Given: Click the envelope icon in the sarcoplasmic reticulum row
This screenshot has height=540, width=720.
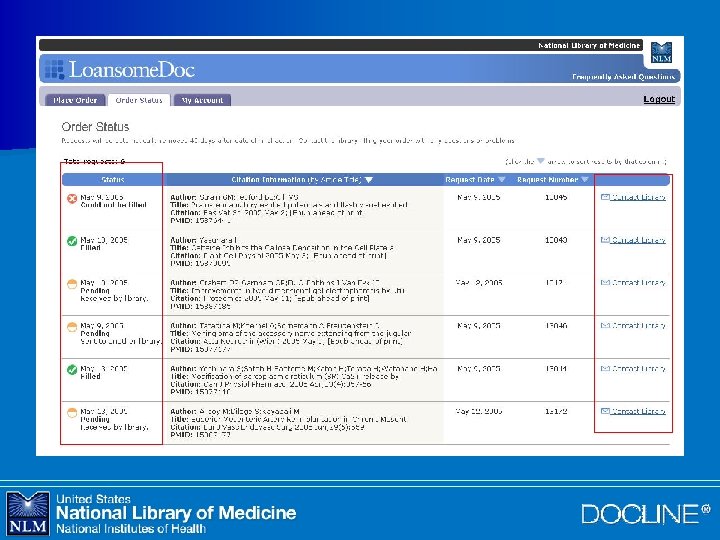Looking at the screenshot, I should tap(605, 368).
